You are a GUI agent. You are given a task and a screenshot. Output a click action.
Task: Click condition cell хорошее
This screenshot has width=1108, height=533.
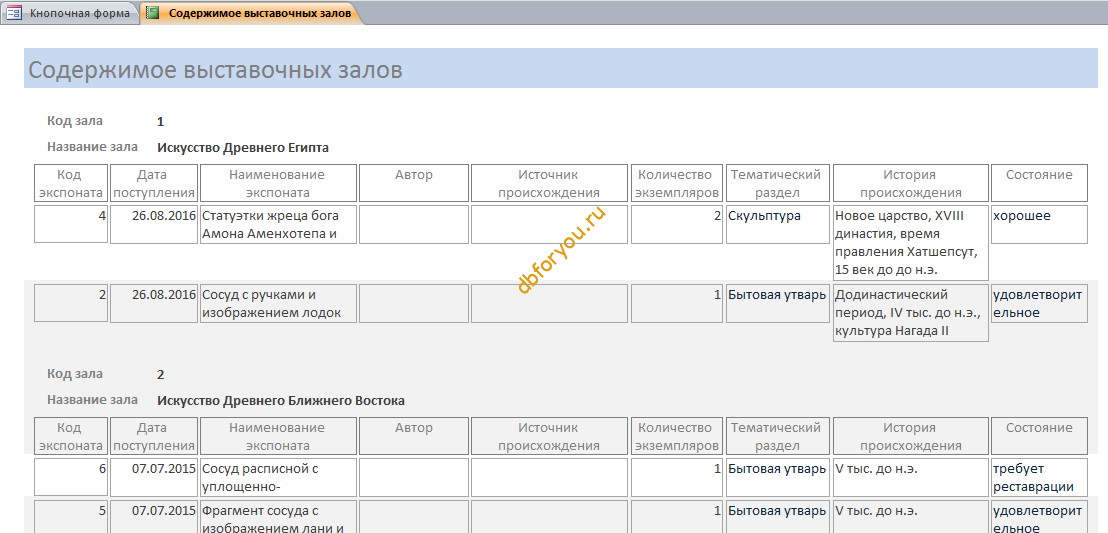point(1039,223)
